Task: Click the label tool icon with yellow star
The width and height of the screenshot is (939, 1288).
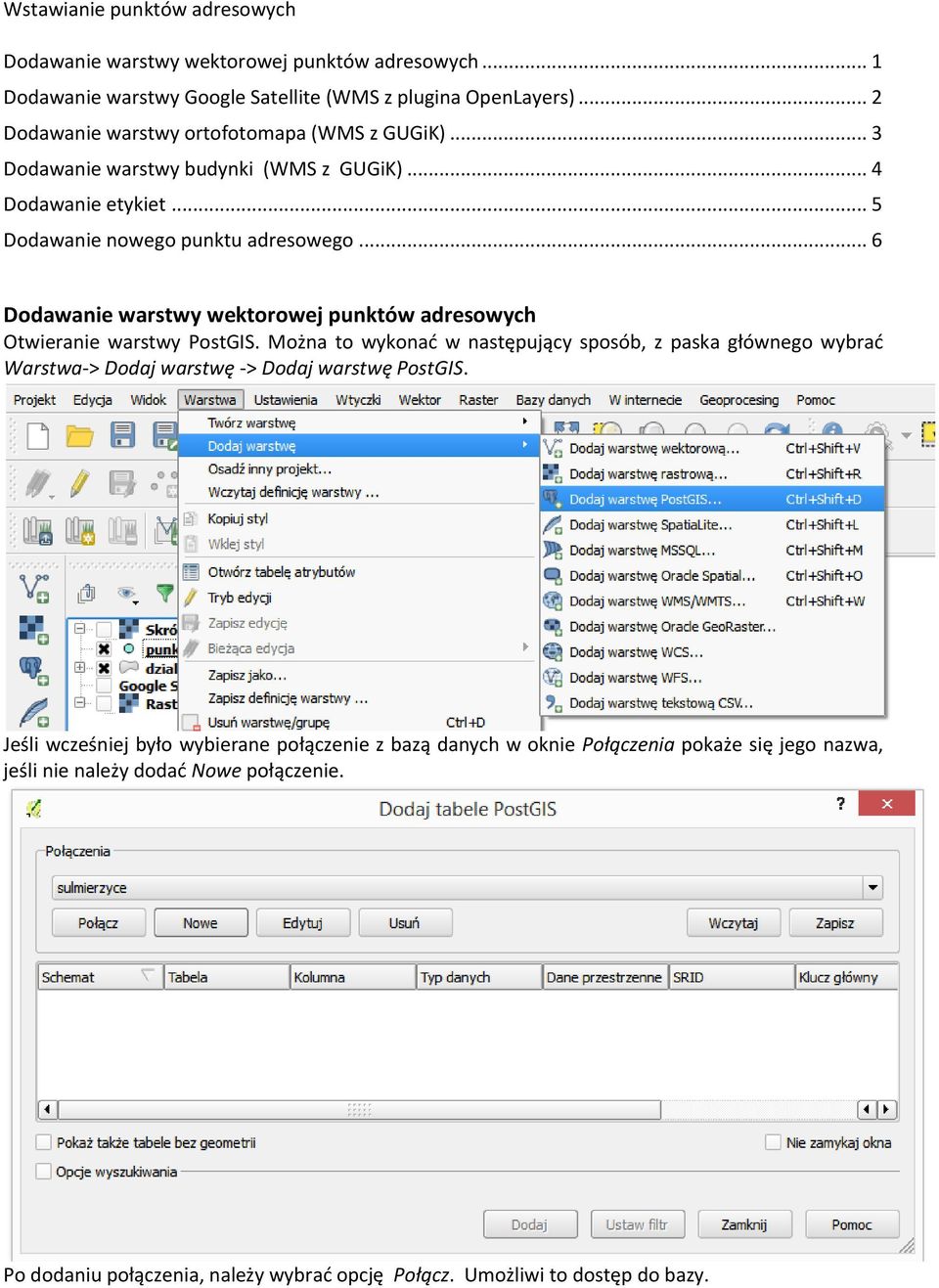Action: (x=79, y=531)
